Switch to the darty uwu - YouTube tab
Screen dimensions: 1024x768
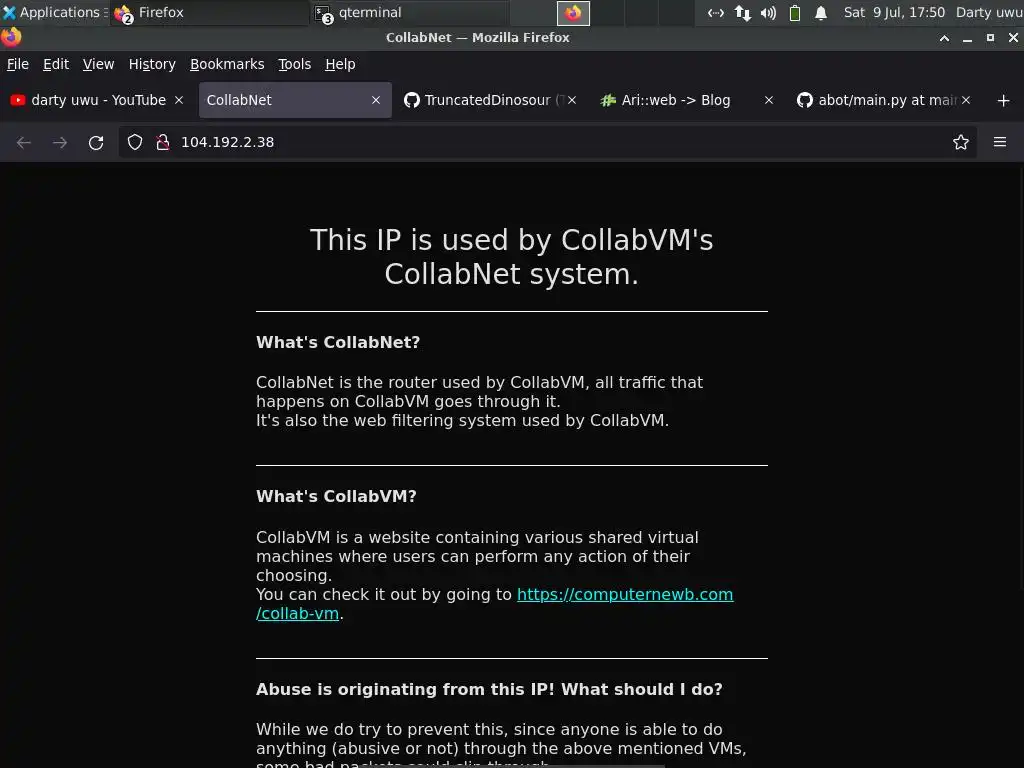coord(98,100)
